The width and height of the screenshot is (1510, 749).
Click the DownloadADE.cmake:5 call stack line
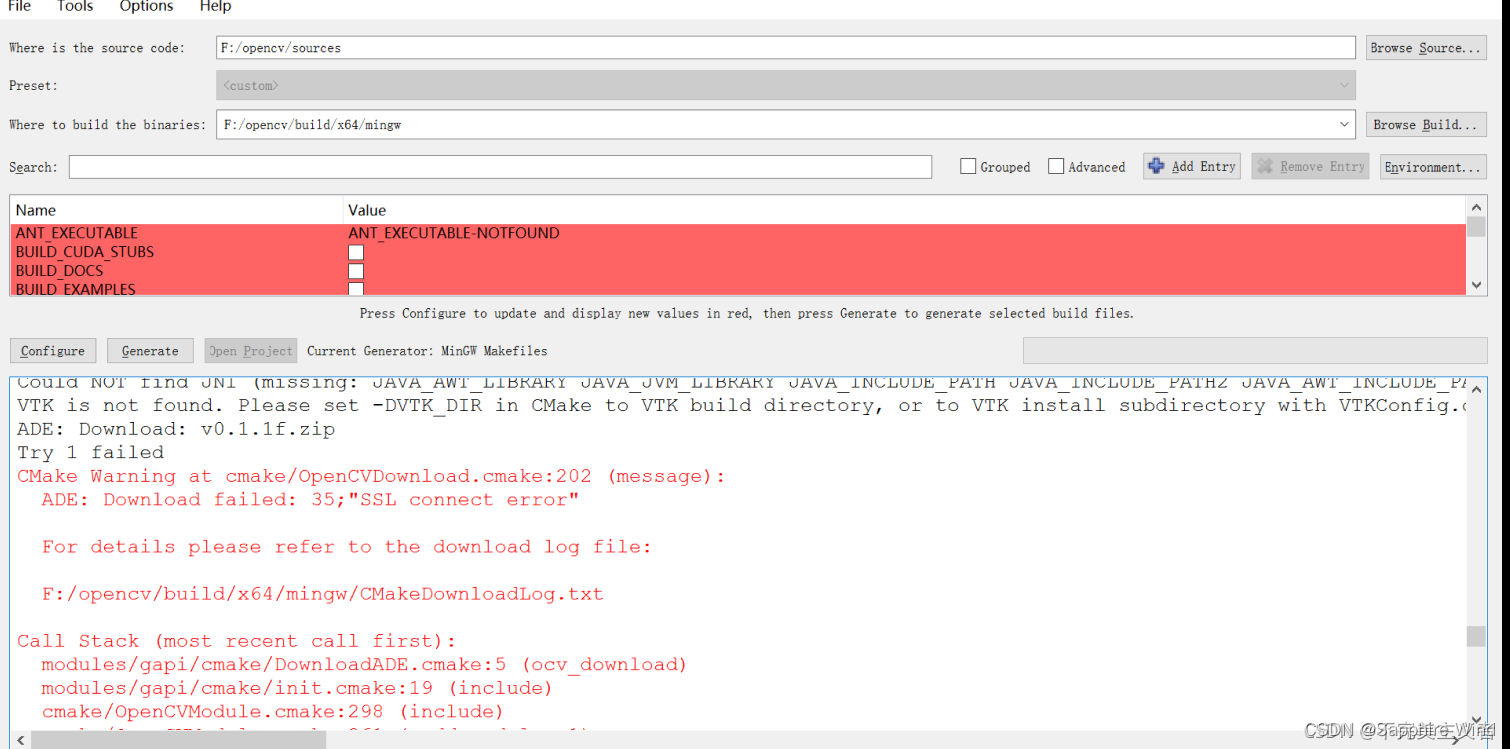click(364, 665)
